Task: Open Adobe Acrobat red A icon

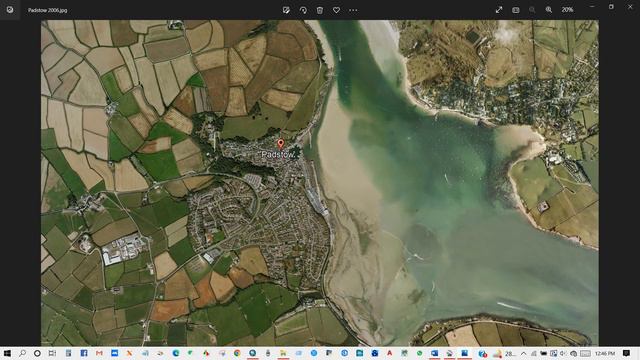Action: tap(389, 353)
